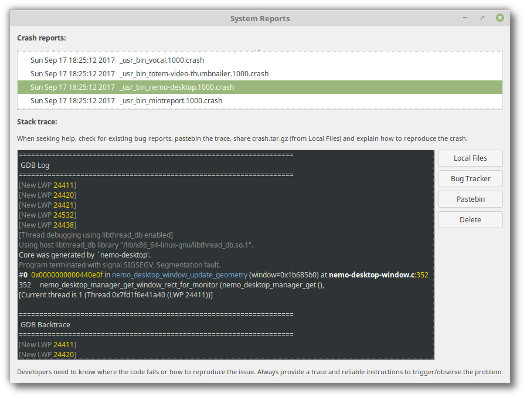
Task: Click the SIGSEGV Segmentation fault line
Action: click(119, 265)
